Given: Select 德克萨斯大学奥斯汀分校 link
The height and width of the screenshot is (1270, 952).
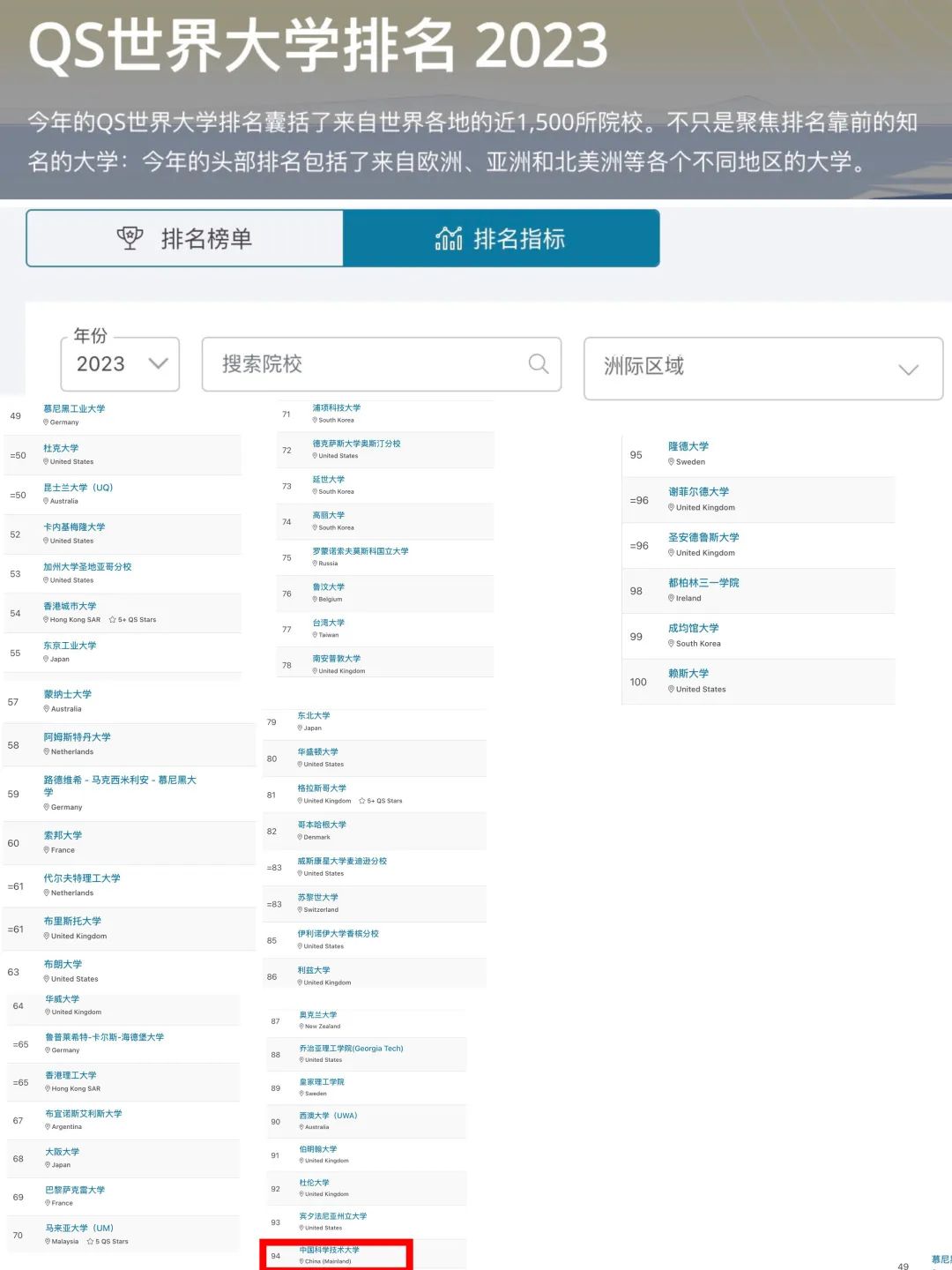Looking at the screenshot, I should coord(356,444).
